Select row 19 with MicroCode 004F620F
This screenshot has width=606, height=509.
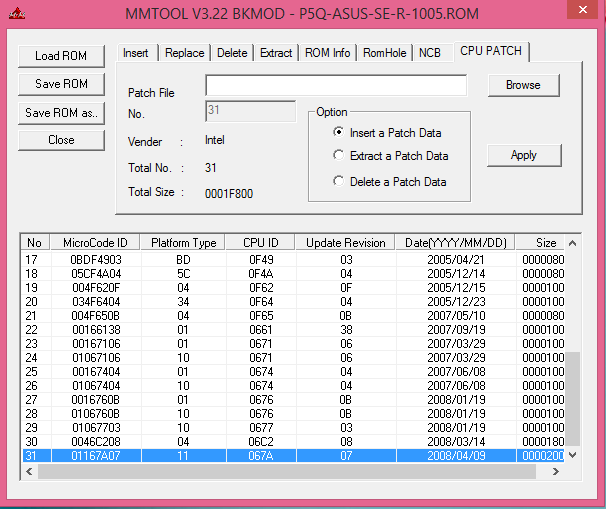tap(293, 288)
